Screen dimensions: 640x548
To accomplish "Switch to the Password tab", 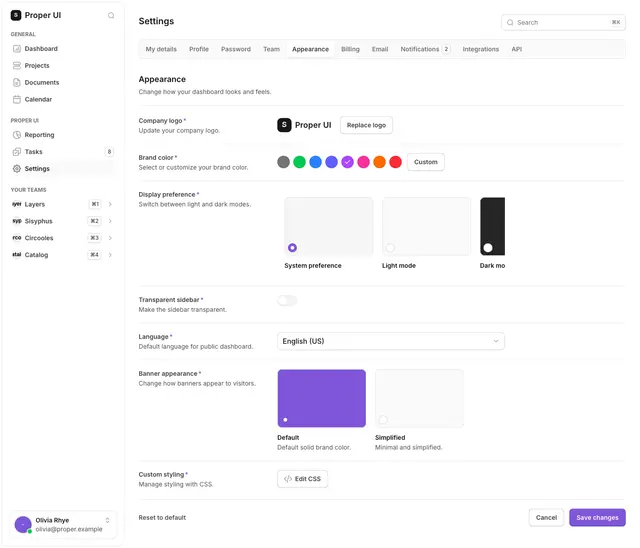I will pyautogui.click(x=236, y=49).
